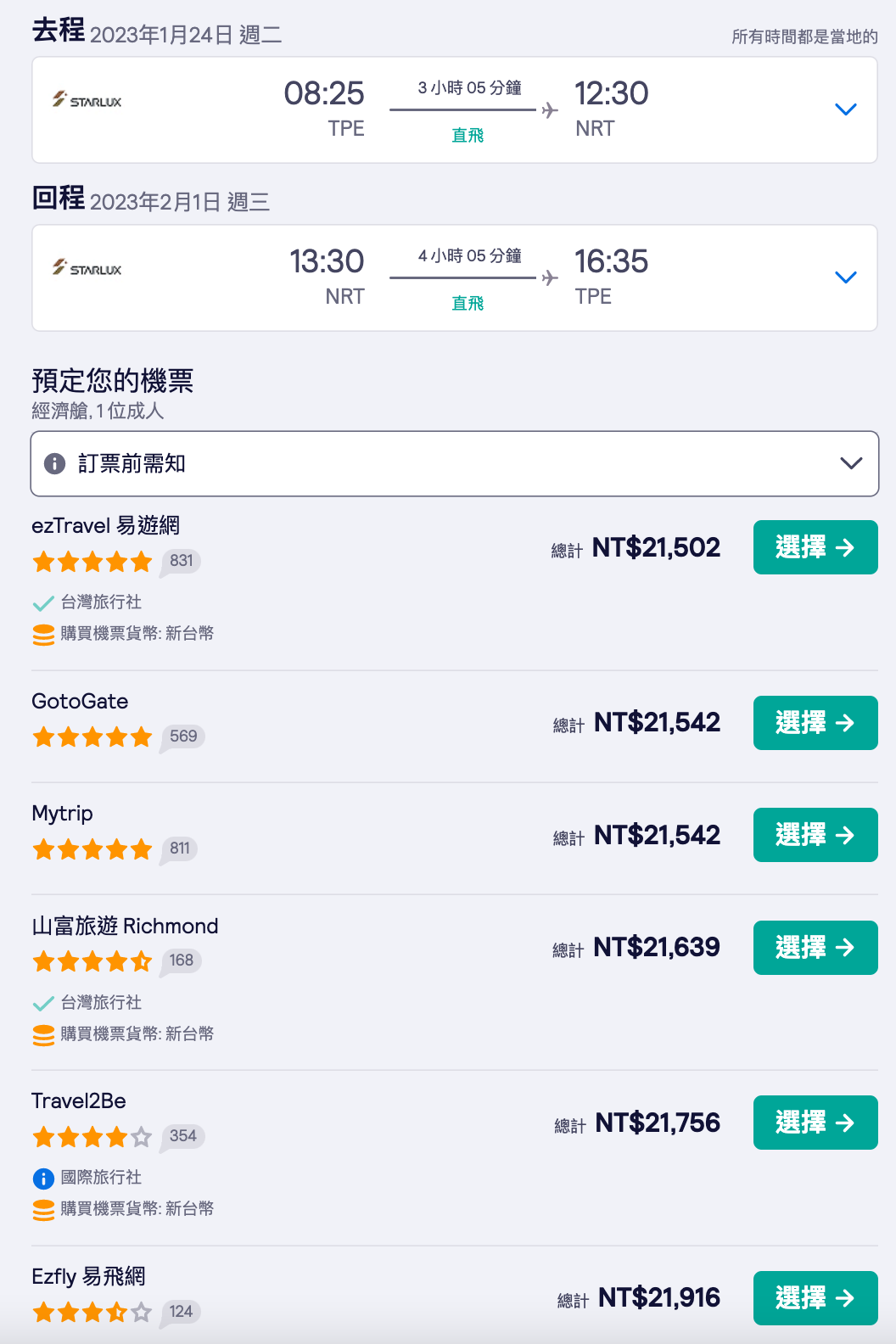
Task: Click the Starlux logo on return flight
Action: point(87,268)
